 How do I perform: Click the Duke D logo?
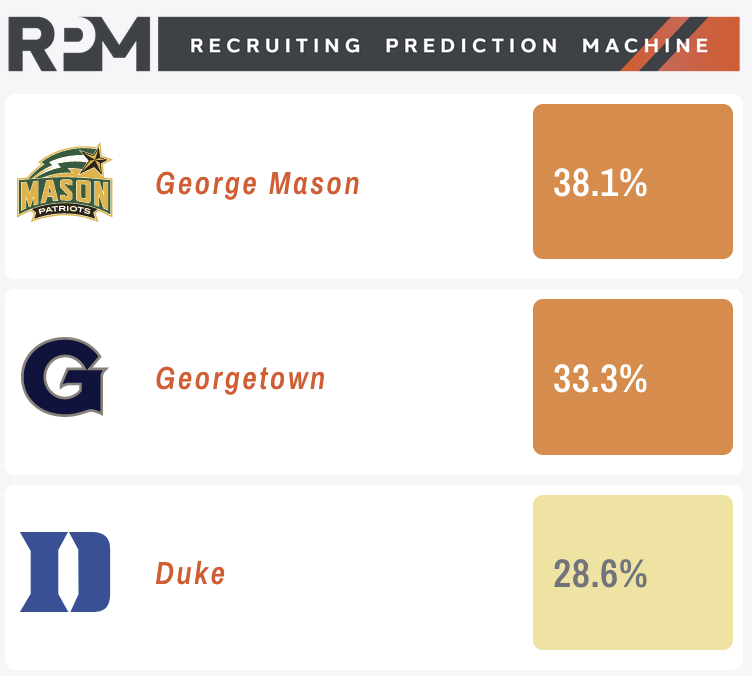(65, 572)
